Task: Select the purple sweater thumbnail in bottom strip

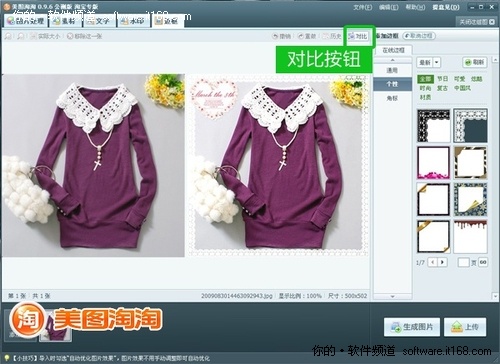Action: pyautogui.click(x=55, y=326)
